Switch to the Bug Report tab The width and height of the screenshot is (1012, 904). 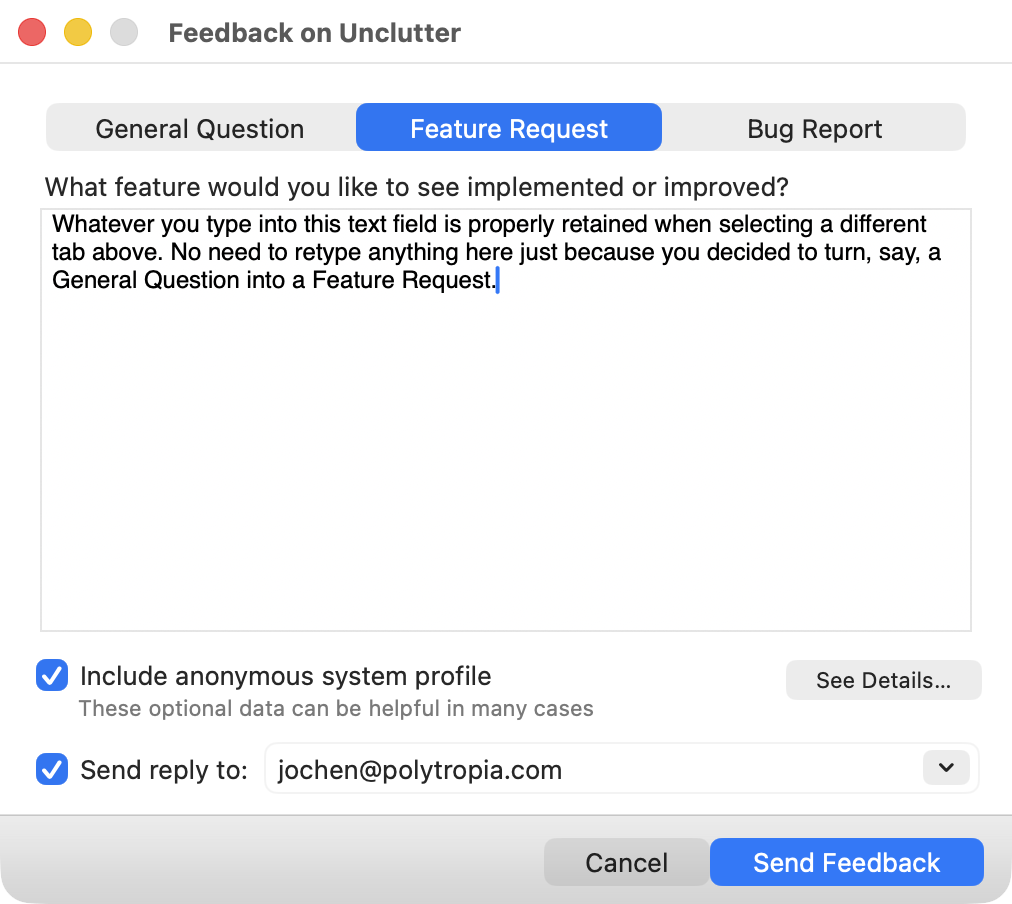[814, 128]
